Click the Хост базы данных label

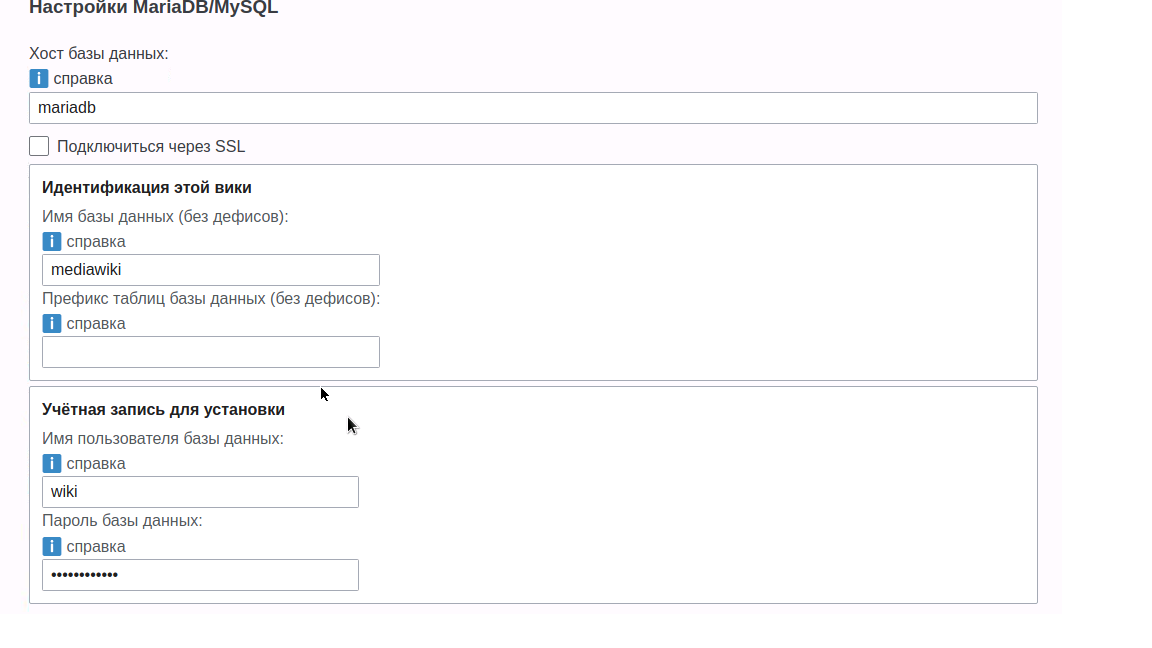pos(99,53)
